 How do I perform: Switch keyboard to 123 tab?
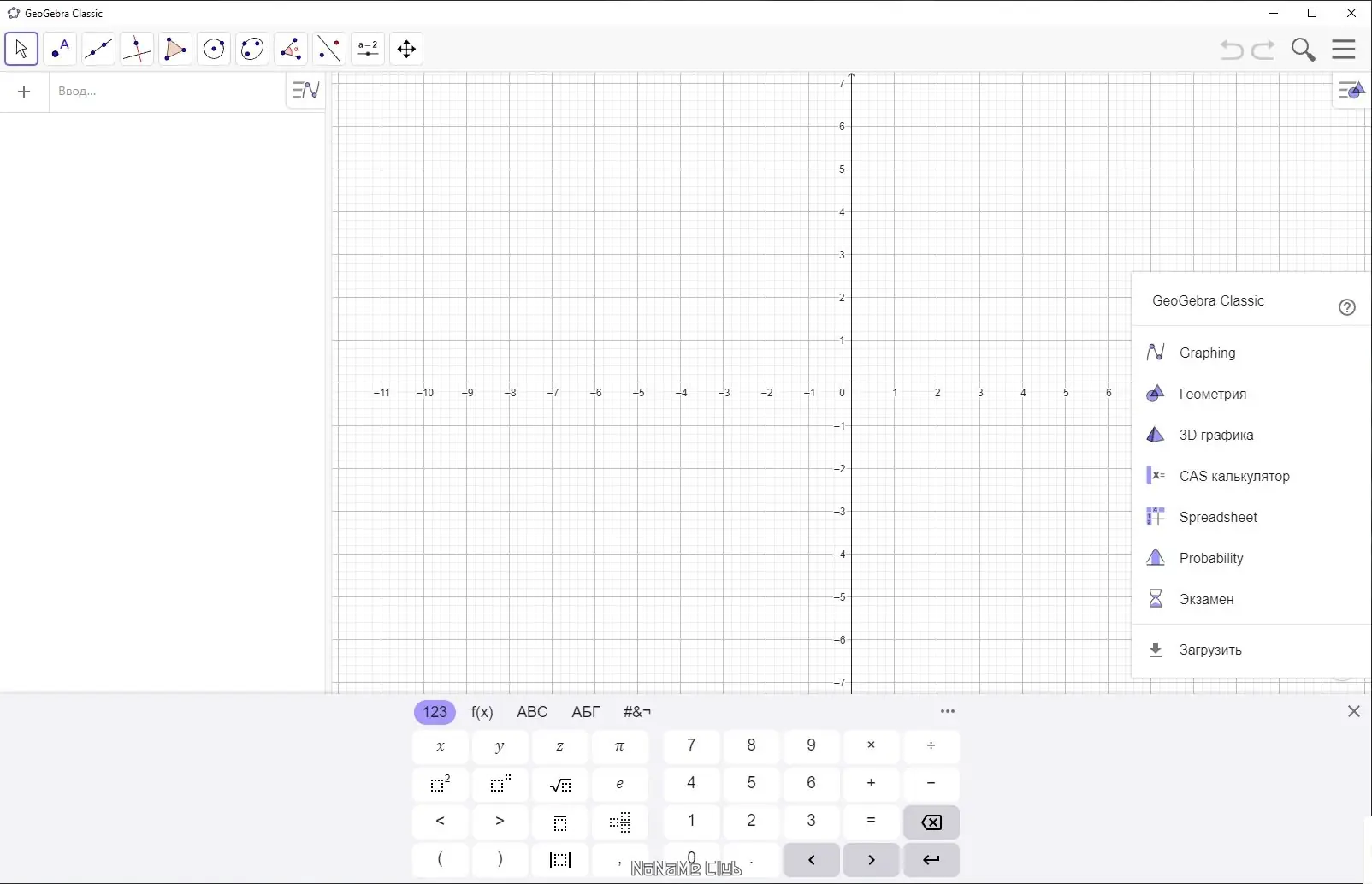coord(435,712)
